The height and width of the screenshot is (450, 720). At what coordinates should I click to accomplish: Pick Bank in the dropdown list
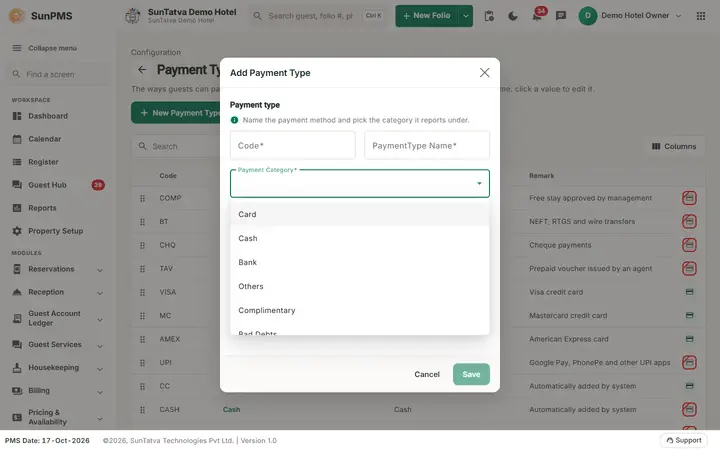click(x=360, y=262)
